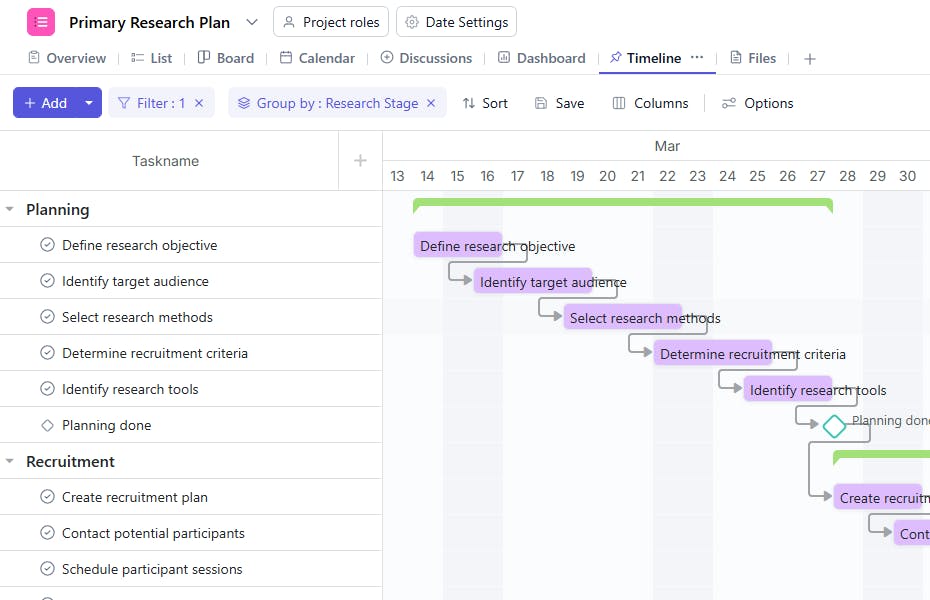Image resolution: width=930 pixels, height=600 pixels.
Task: Click the add column plus icon
Action: click(x=360, y=161)
